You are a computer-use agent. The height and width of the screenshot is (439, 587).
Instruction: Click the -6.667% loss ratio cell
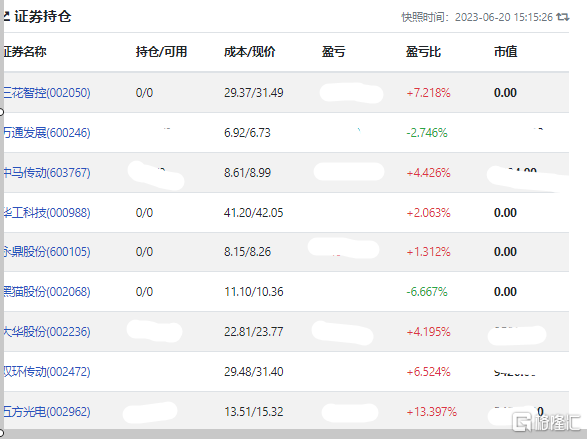click(x=427, y=292)
